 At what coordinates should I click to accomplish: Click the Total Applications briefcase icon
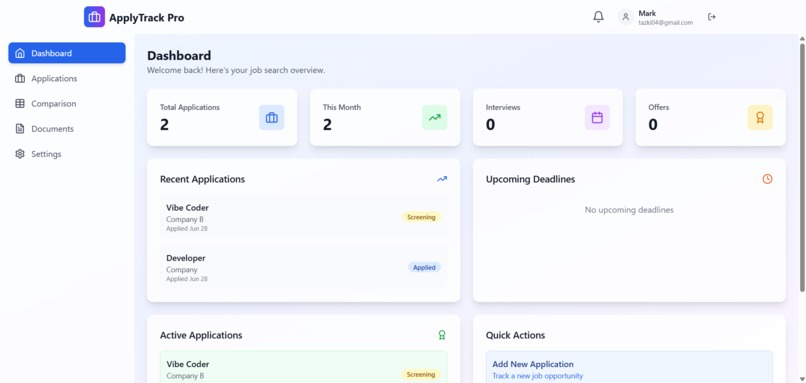click(x=271, y=118)
